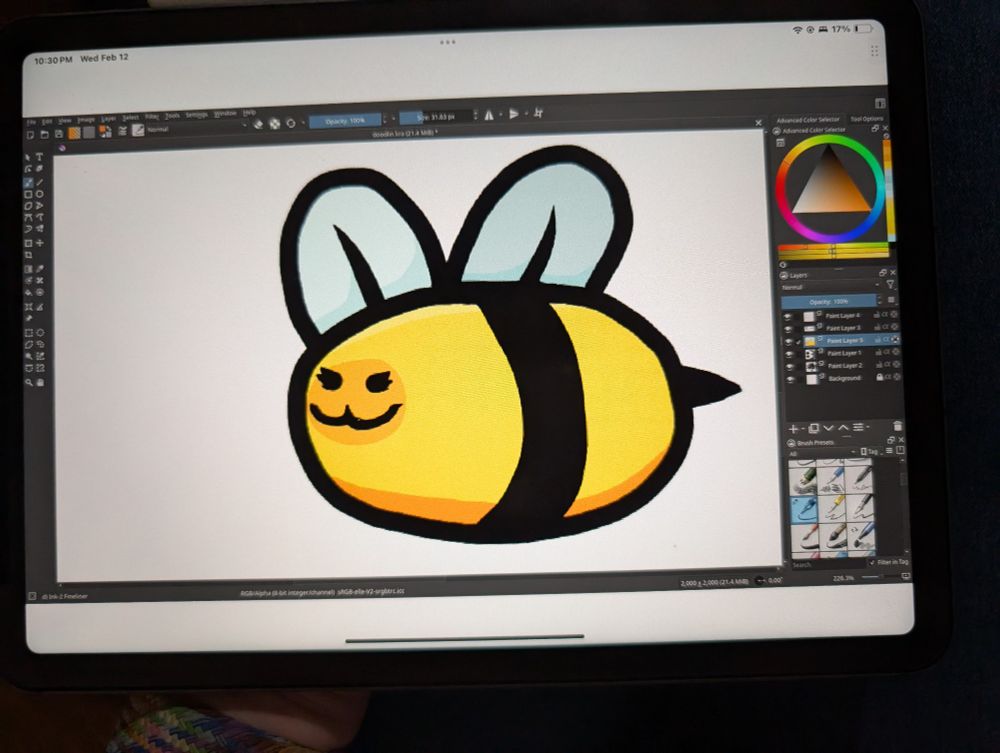Toggle wrap-around mode icon

(x=539, y=113)
